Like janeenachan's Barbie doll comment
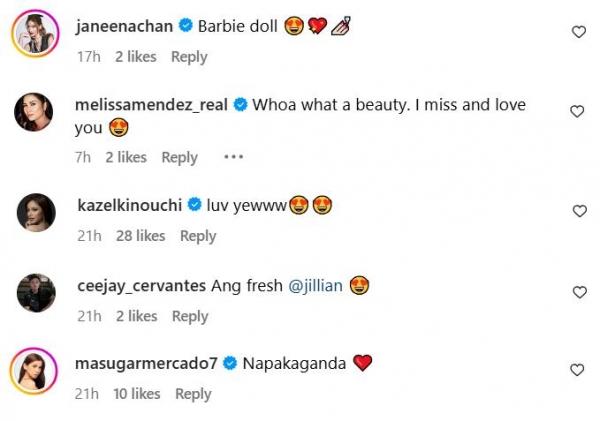The image size is (600, 421). 578,32
